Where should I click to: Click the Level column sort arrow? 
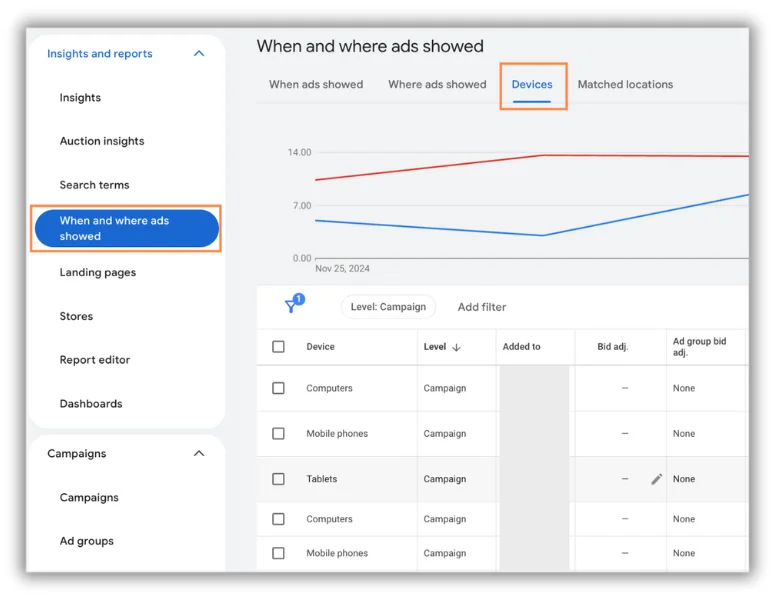click(456, 347)
